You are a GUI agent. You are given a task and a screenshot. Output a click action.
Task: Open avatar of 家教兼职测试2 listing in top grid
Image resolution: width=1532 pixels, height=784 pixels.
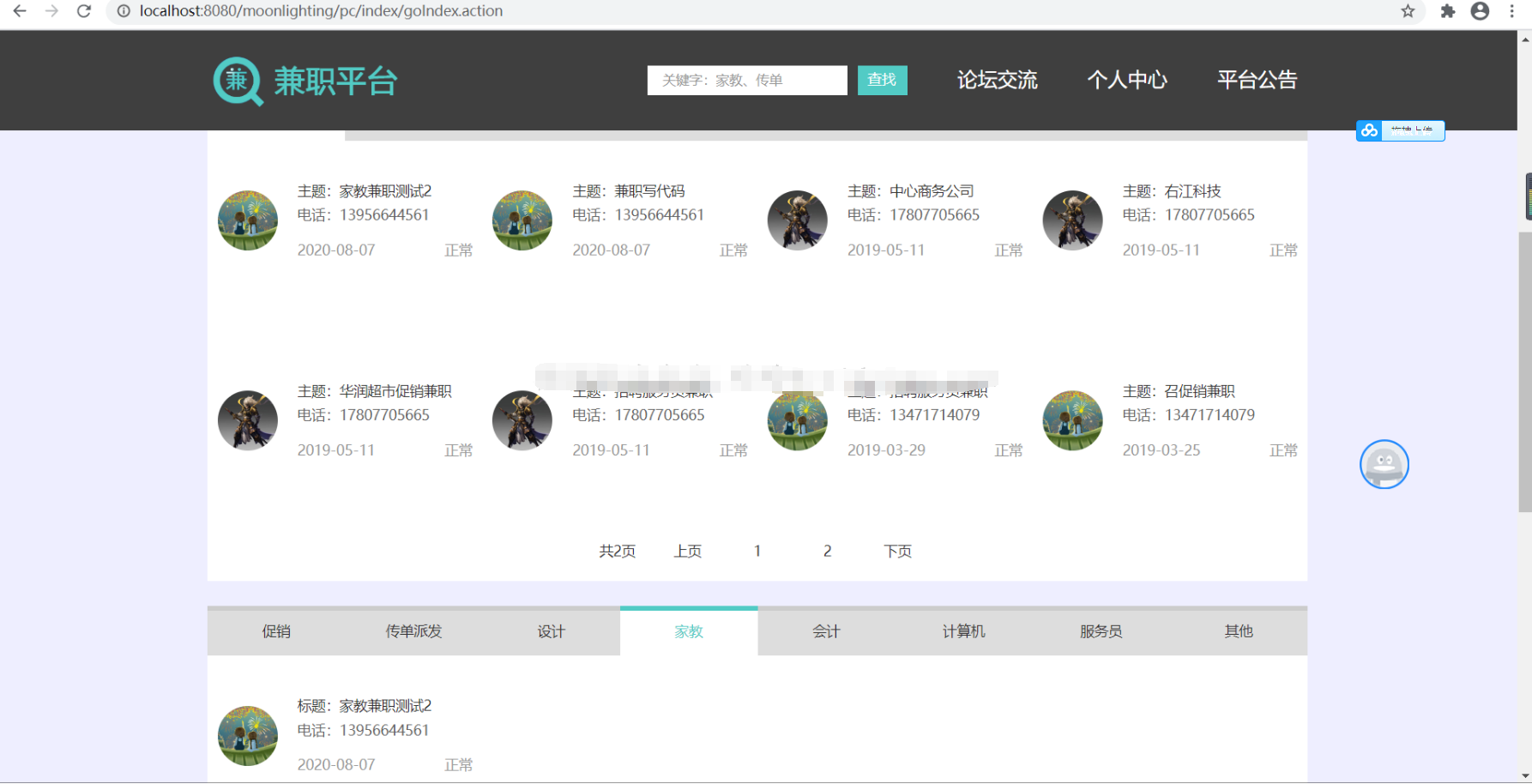[248, 220]
